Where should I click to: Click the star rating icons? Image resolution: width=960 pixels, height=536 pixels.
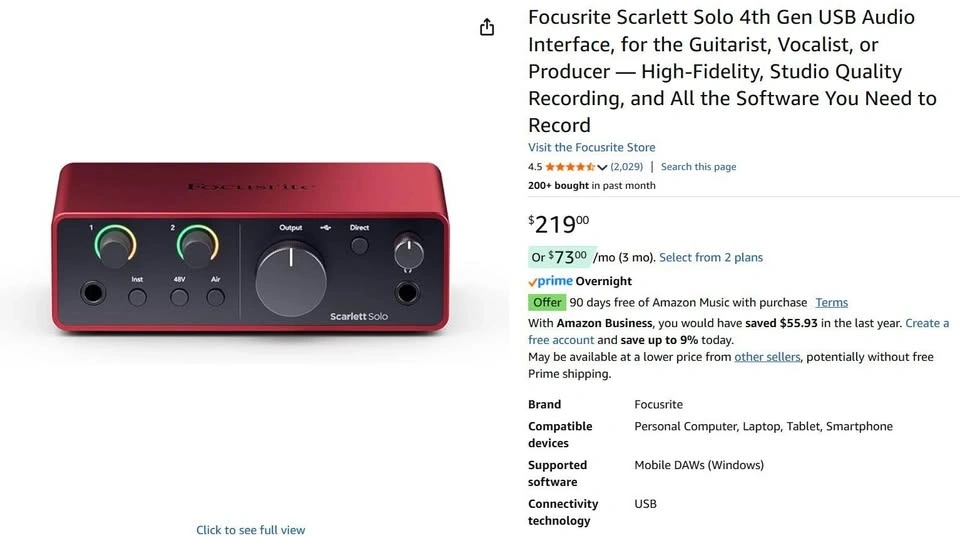point(570,167)
